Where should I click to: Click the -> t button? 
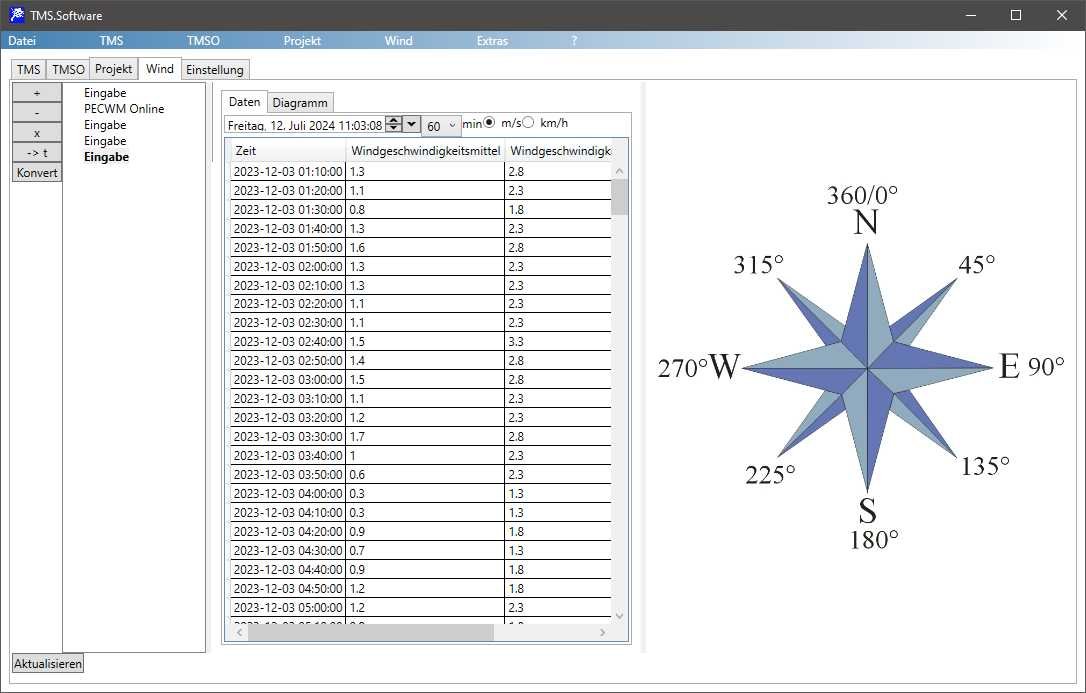(37, 153)
